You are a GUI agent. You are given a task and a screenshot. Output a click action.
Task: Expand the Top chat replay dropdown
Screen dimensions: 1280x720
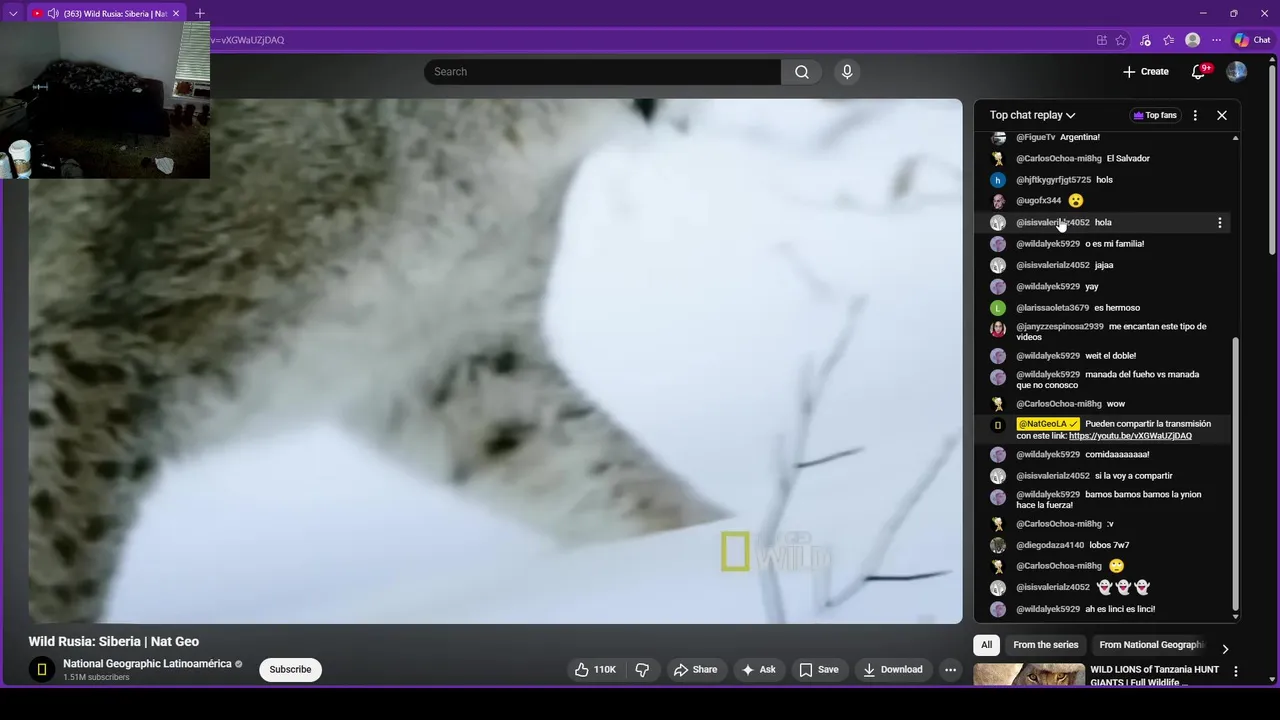[x=1032, y=115]
